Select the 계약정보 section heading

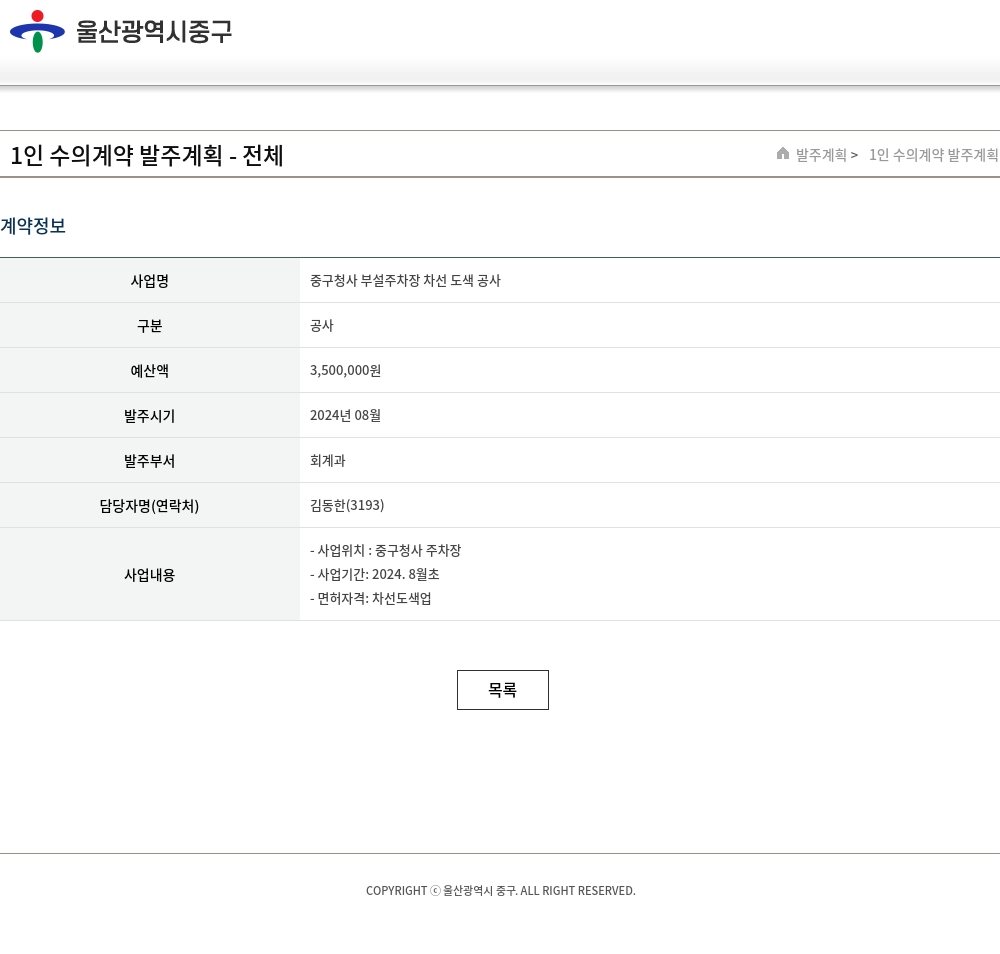click(x=33, y=226)
